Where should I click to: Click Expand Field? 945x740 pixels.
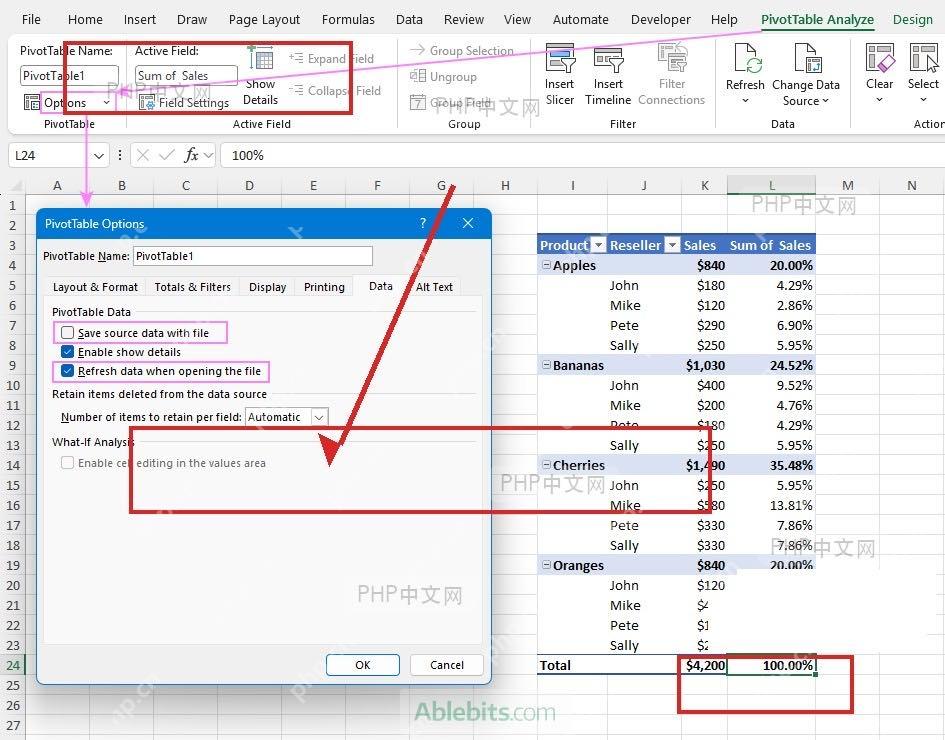[331, 58]
